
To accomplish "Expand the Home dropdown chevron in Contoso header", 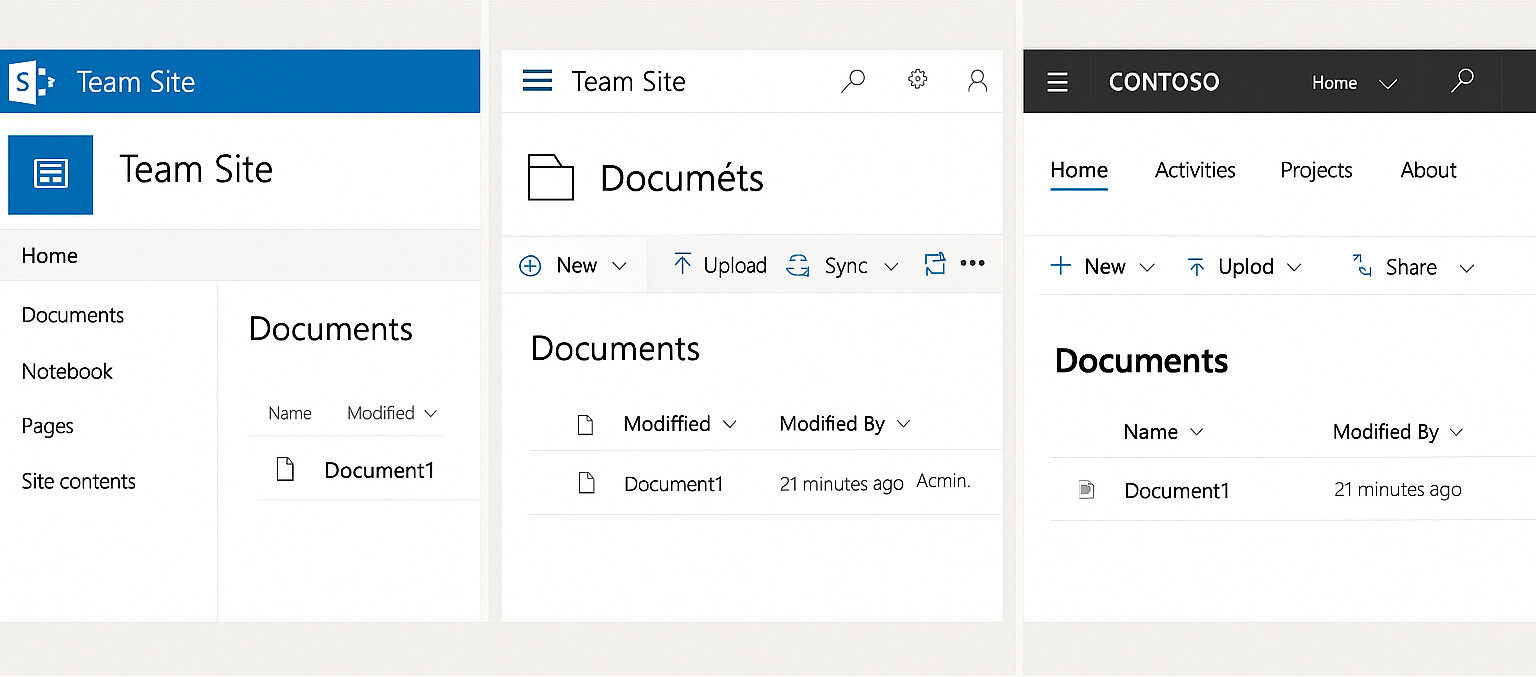I will 1388,83.
